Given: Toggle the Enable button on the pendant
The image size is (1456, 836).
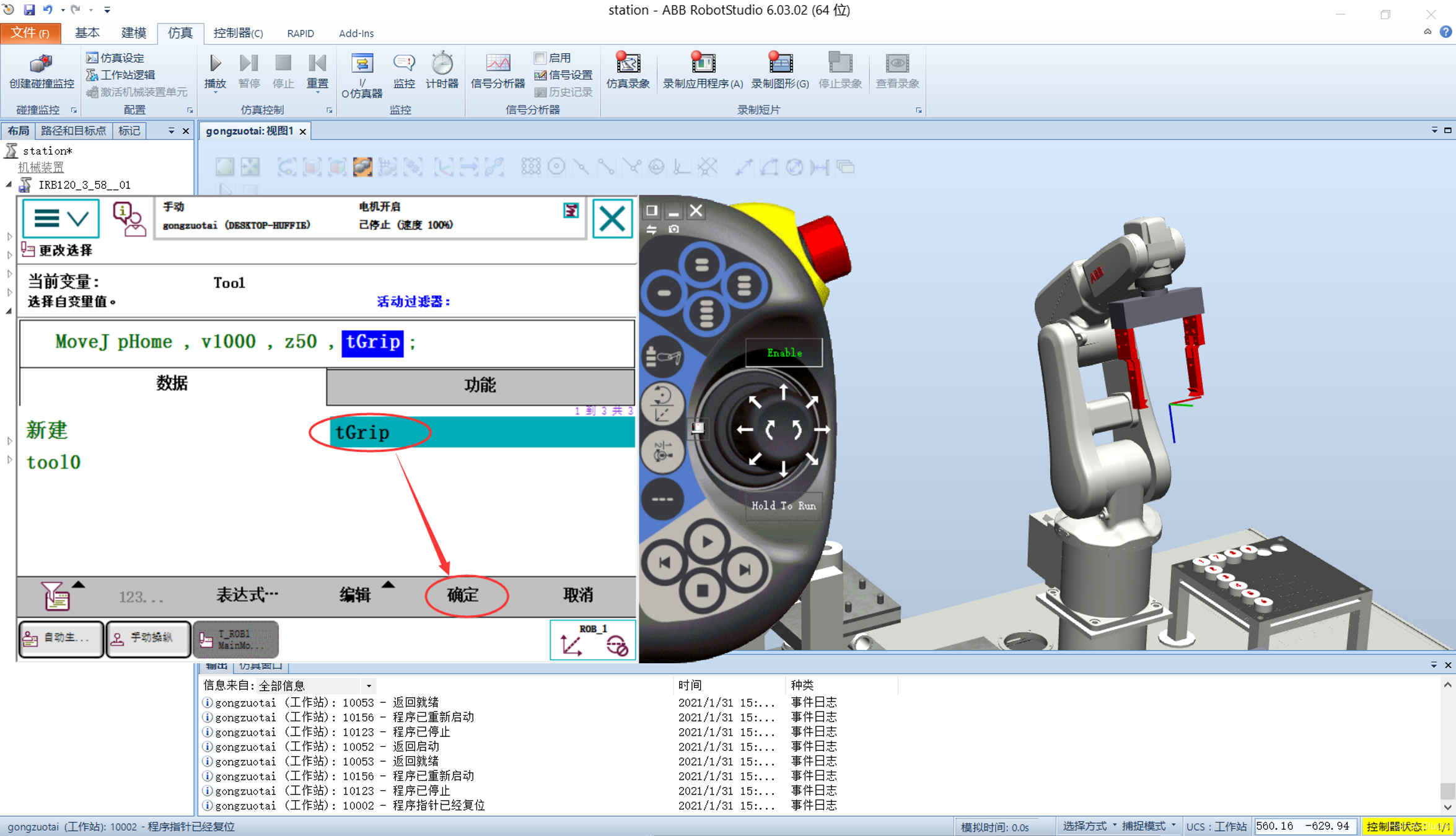Looking at the screenshot, I should pos(784,353).
